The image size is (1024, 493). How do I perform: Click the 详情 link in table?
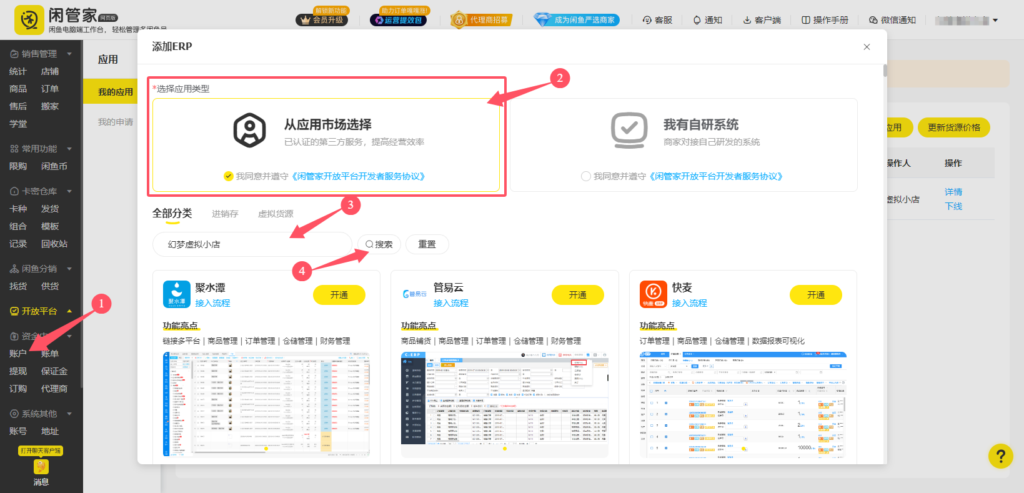pos(953,192)
